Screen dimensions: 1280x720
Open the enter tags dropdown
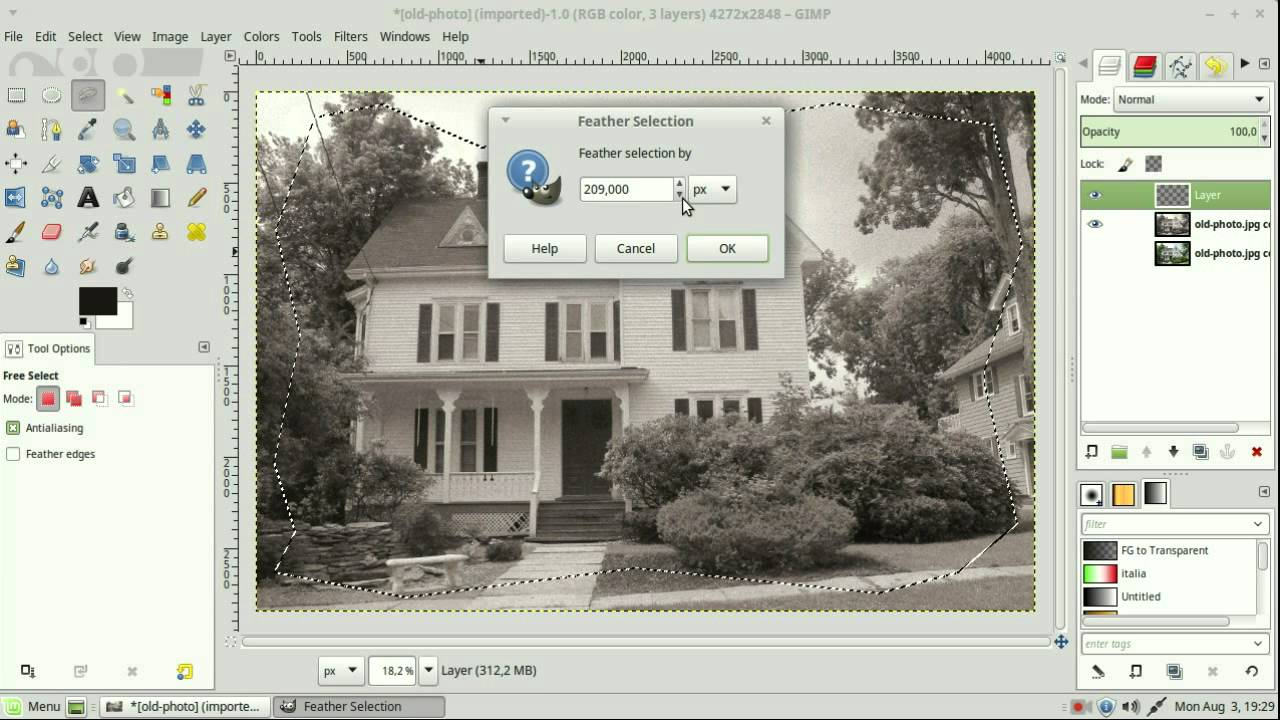coord(1257,644)
